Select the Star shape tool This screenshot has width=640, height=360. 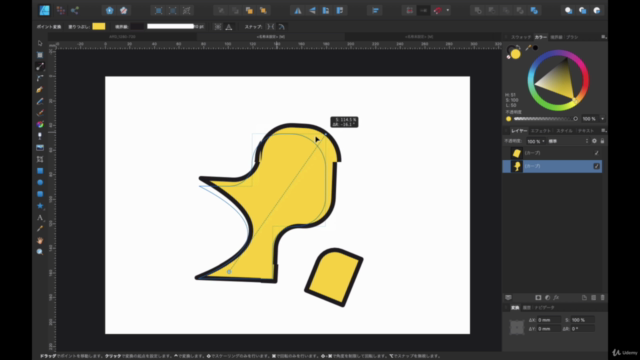click(x=40, y=206)
